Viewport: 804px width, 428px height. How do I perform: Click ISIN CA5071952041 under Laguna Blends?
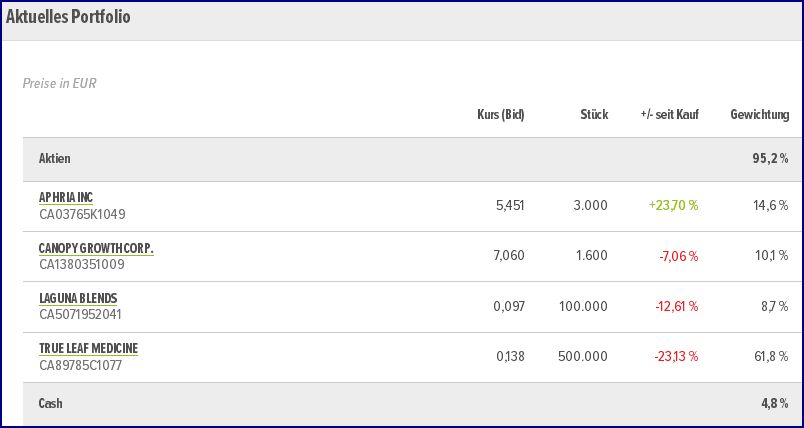(81, 314)
